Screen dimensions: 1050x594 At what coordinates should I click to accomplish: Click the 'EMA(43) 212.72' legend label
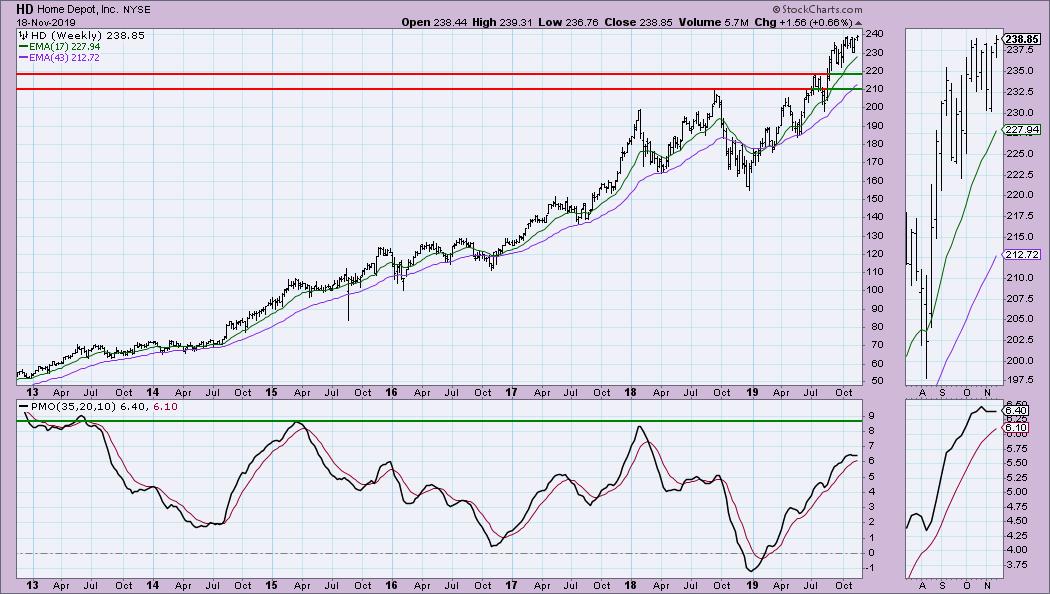65,58
